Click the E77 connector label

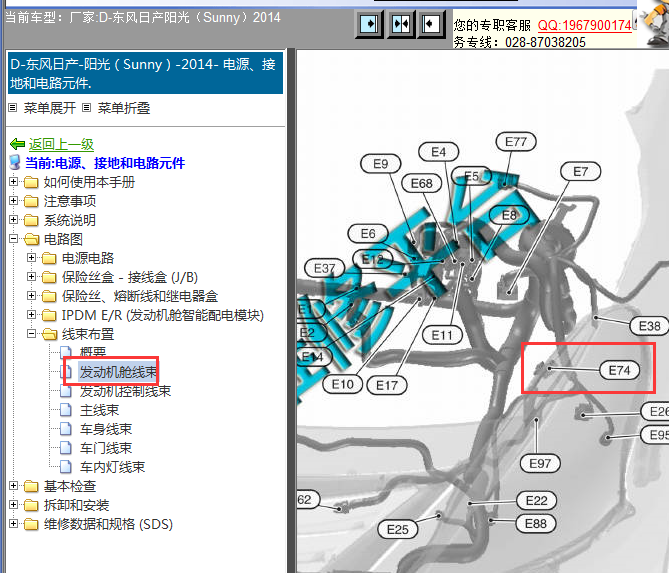[516, 141]
